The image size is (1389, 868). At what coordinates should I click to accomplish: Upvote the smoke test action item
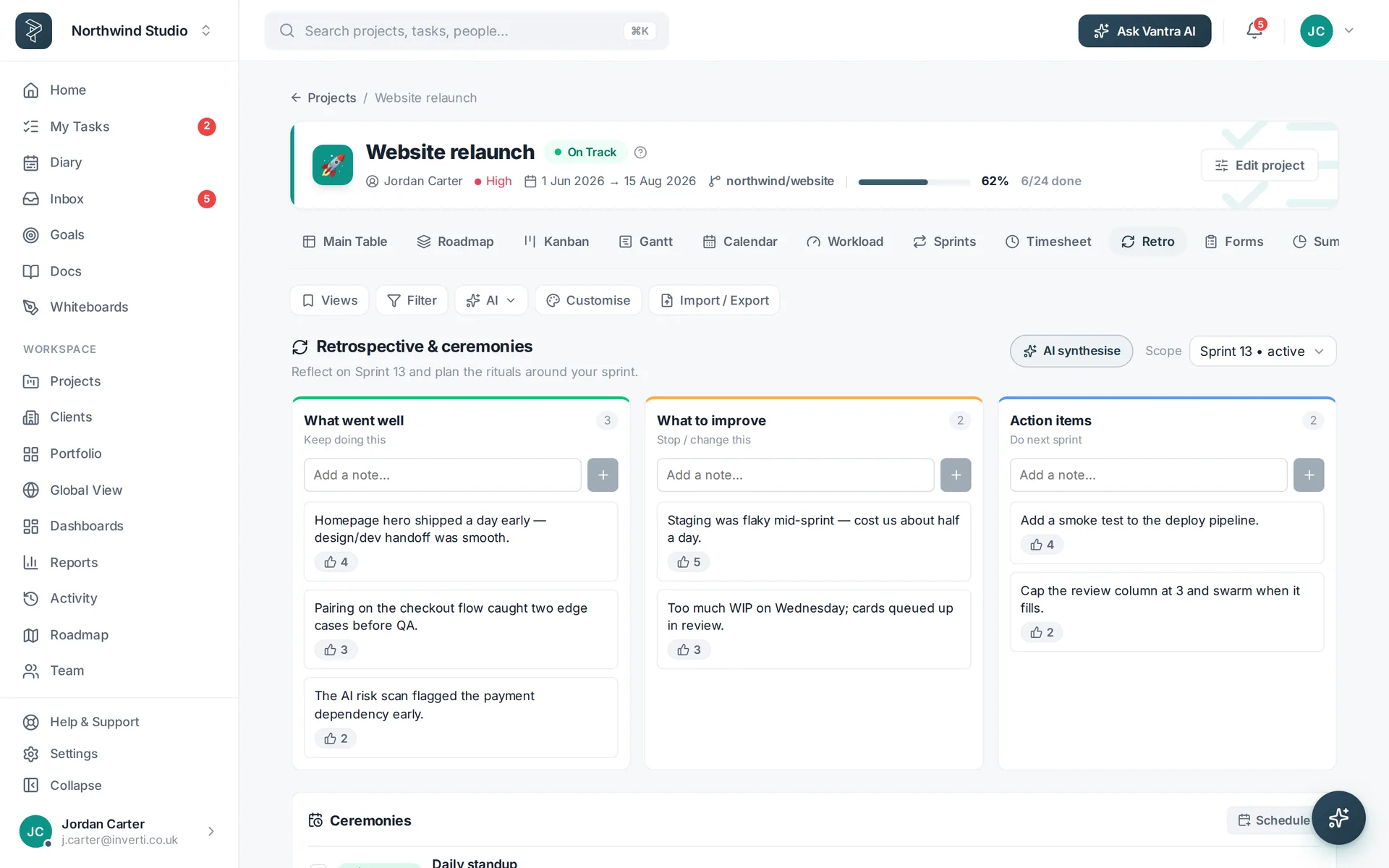coord(1042,545)
